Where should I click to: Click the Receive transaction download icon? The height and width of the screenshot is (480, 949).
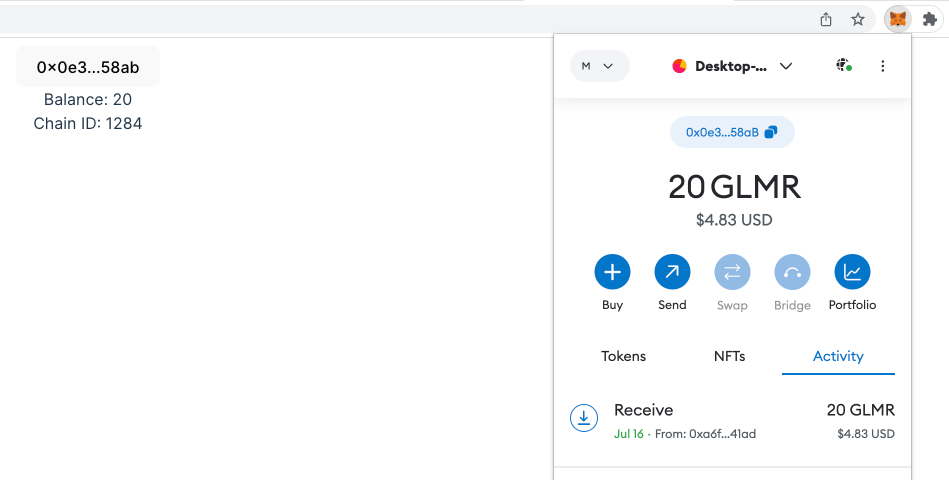583,418
